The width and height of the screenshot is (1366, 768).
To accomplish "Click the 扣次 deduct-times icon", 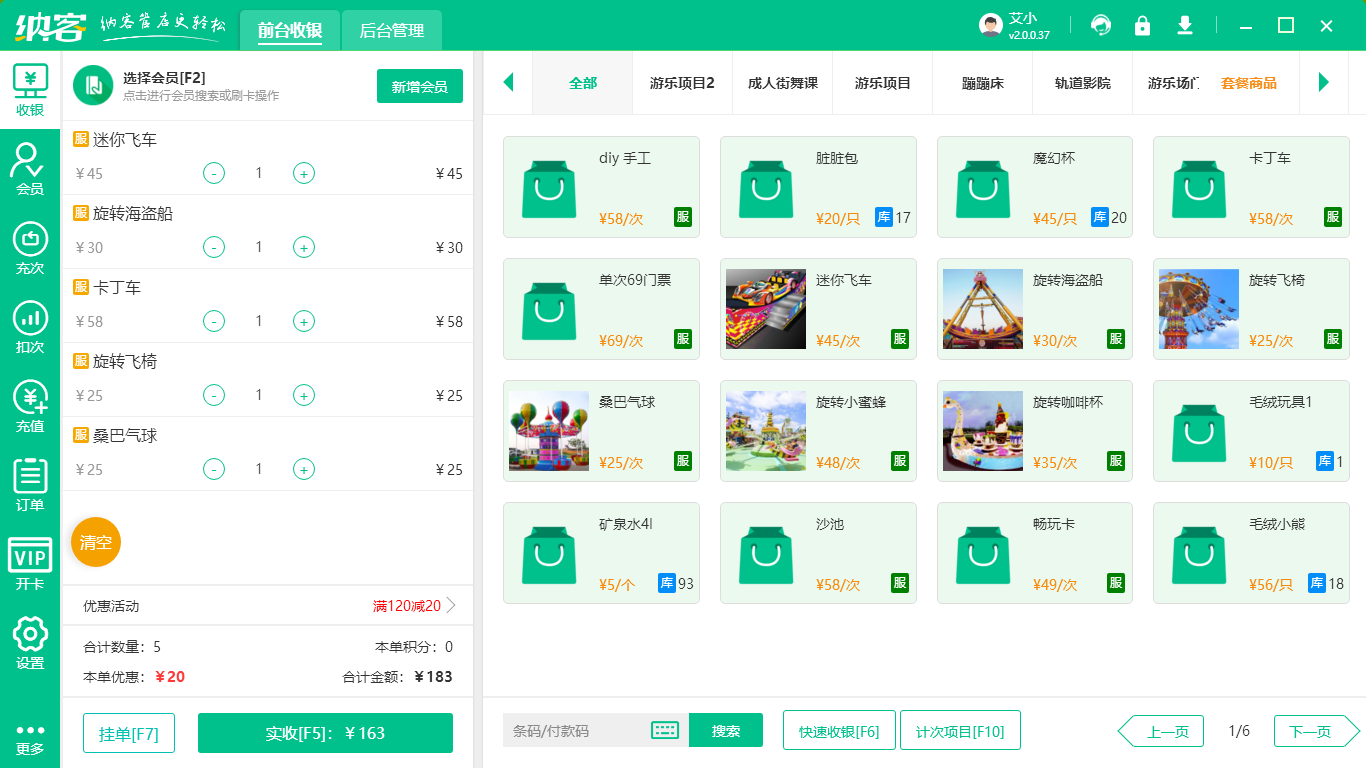I will [x=29, y=323].
